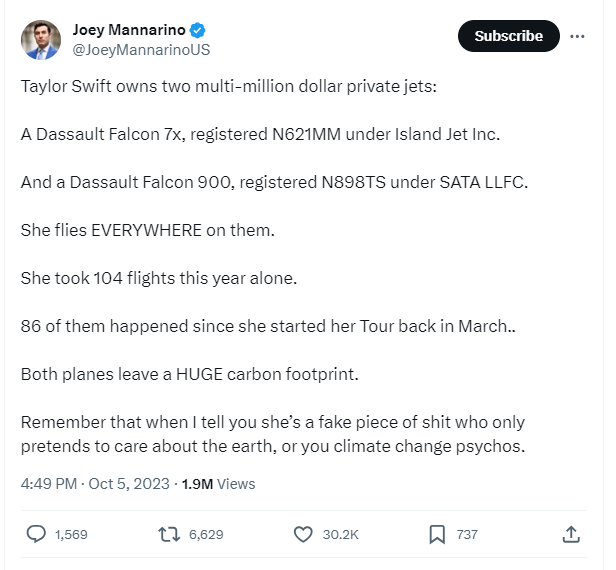Screen dimensions: 616x570
Task: Click the line mentioning N621MM registration
Action: 260,134
